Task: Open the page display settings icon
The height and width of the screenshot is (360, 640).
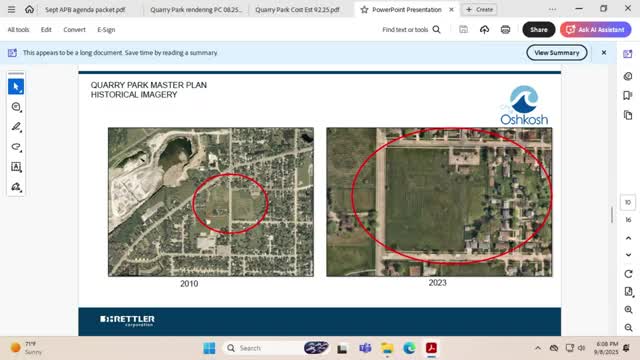Action: pyautogui.click(x=628, y=291)
